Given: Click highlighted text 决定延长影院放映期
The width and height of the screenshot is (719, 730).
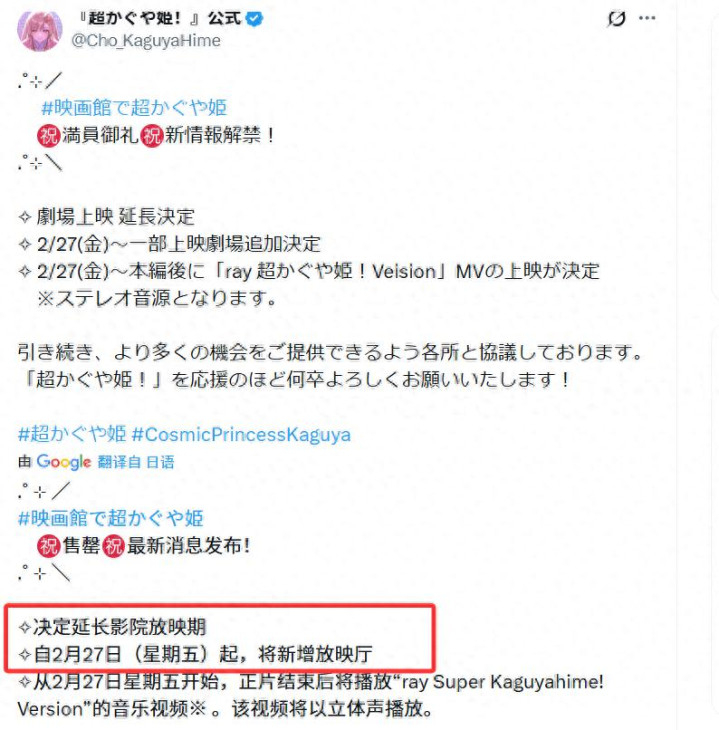Looking at the screenshot, I should (x=112, y=627).
